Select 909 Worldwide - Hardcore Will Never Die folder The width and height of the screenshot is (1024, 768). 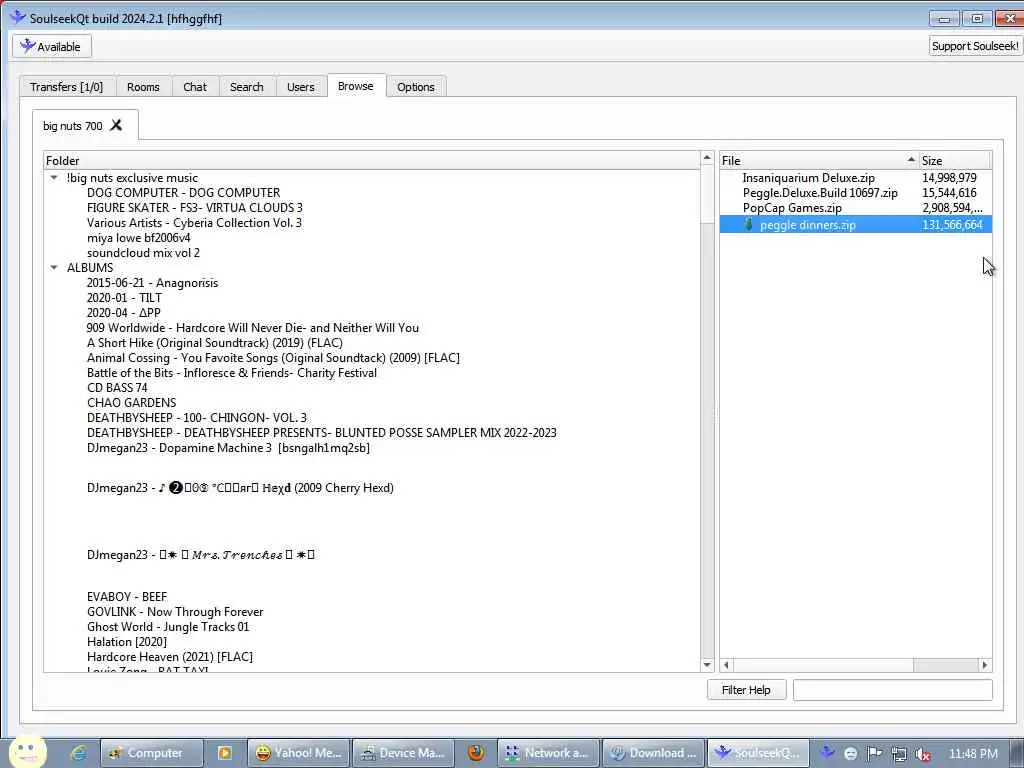pyautogui.click(x=253, y=328)
